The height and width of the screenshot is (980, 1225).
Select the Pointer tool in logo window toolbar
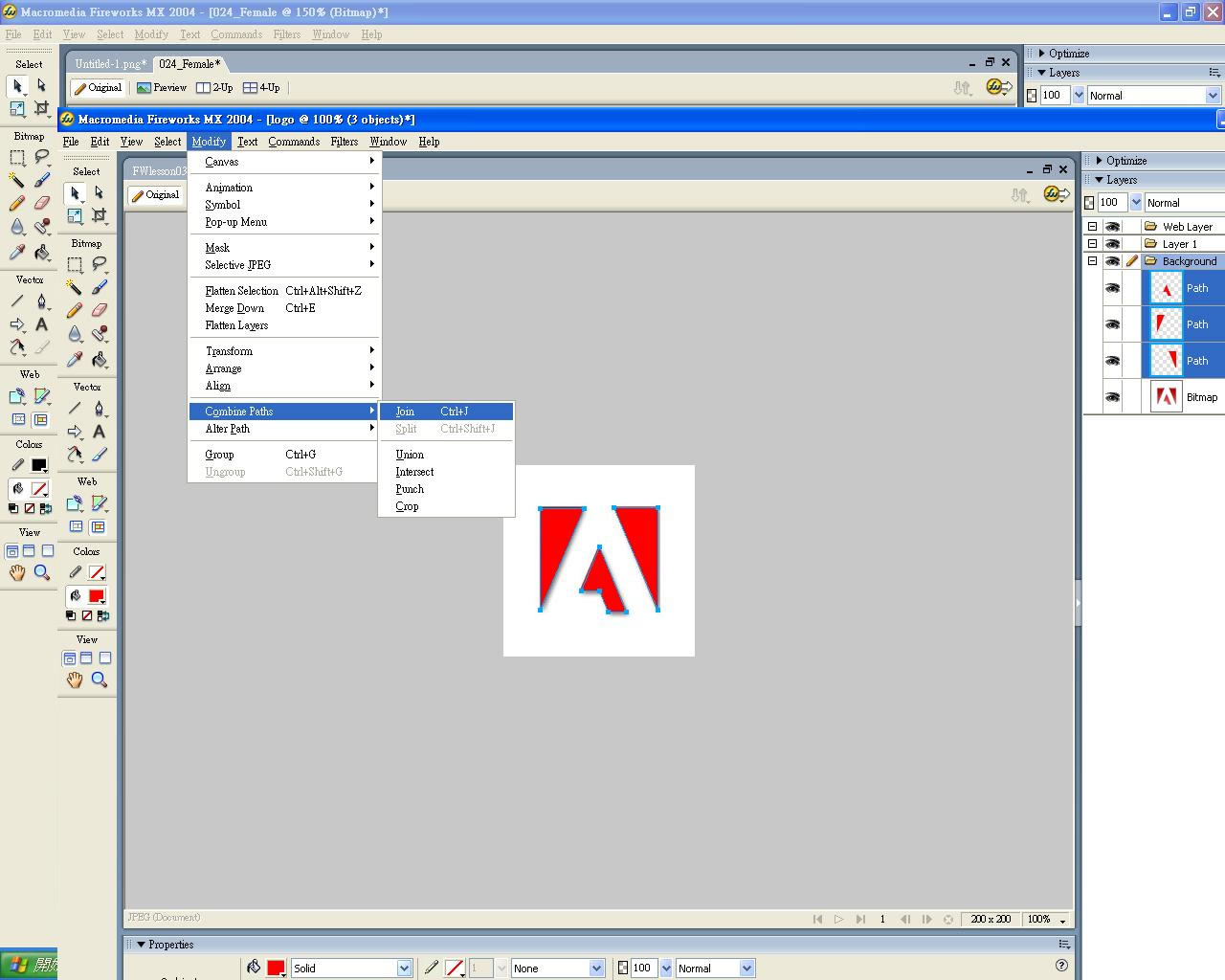[75, 192]
